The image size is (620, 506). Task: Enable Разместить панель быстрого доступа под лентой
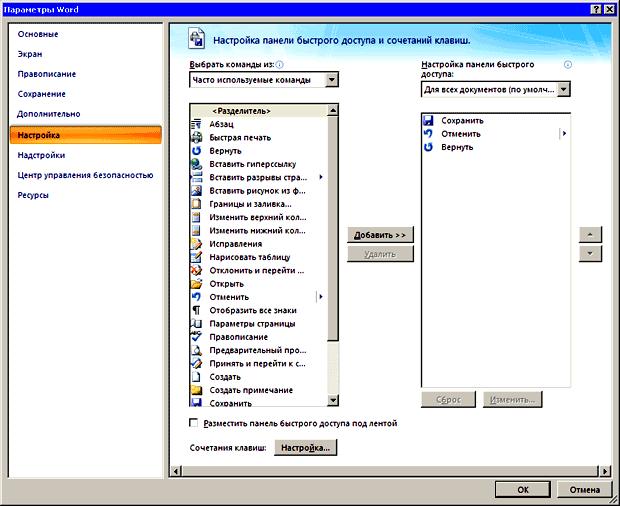point(193,423)
